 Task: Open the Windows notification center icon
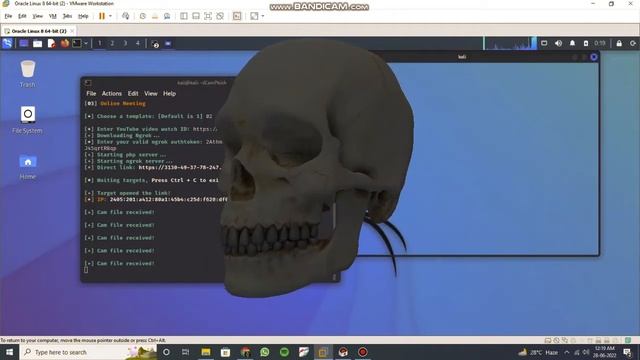627,352
